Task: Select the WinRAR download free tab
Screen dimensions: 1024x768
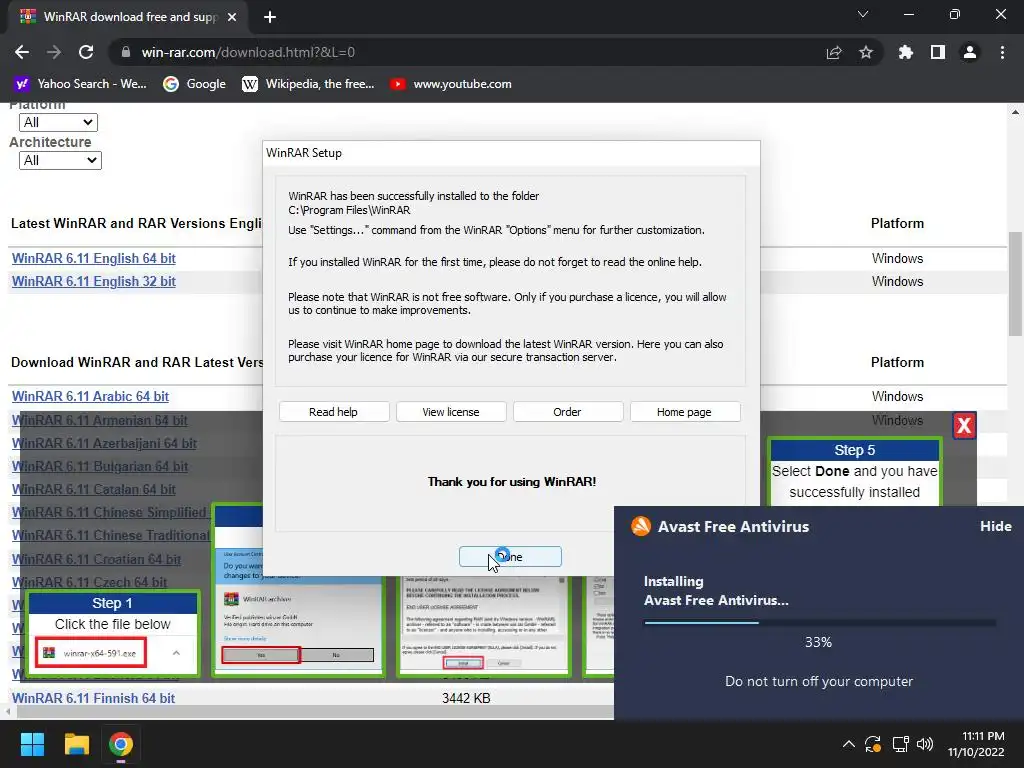Action: coord(129,17)
